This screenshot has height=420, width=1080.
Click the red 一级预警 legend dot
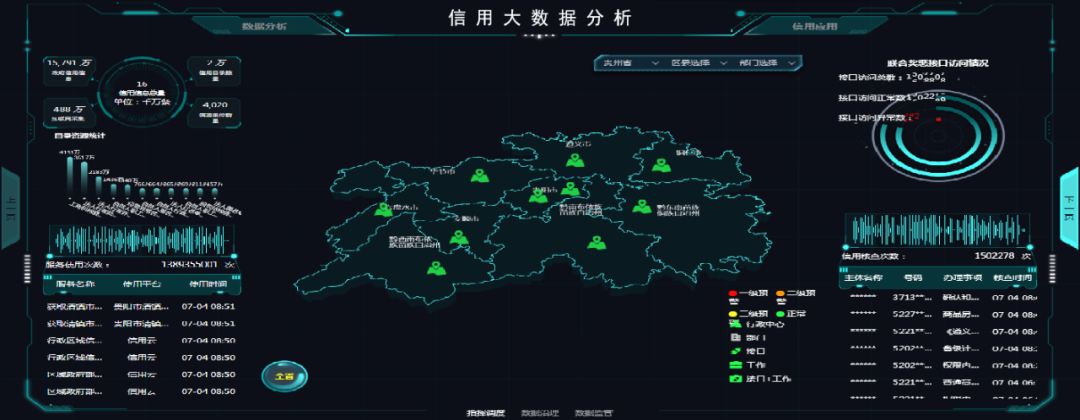[733, 294]
